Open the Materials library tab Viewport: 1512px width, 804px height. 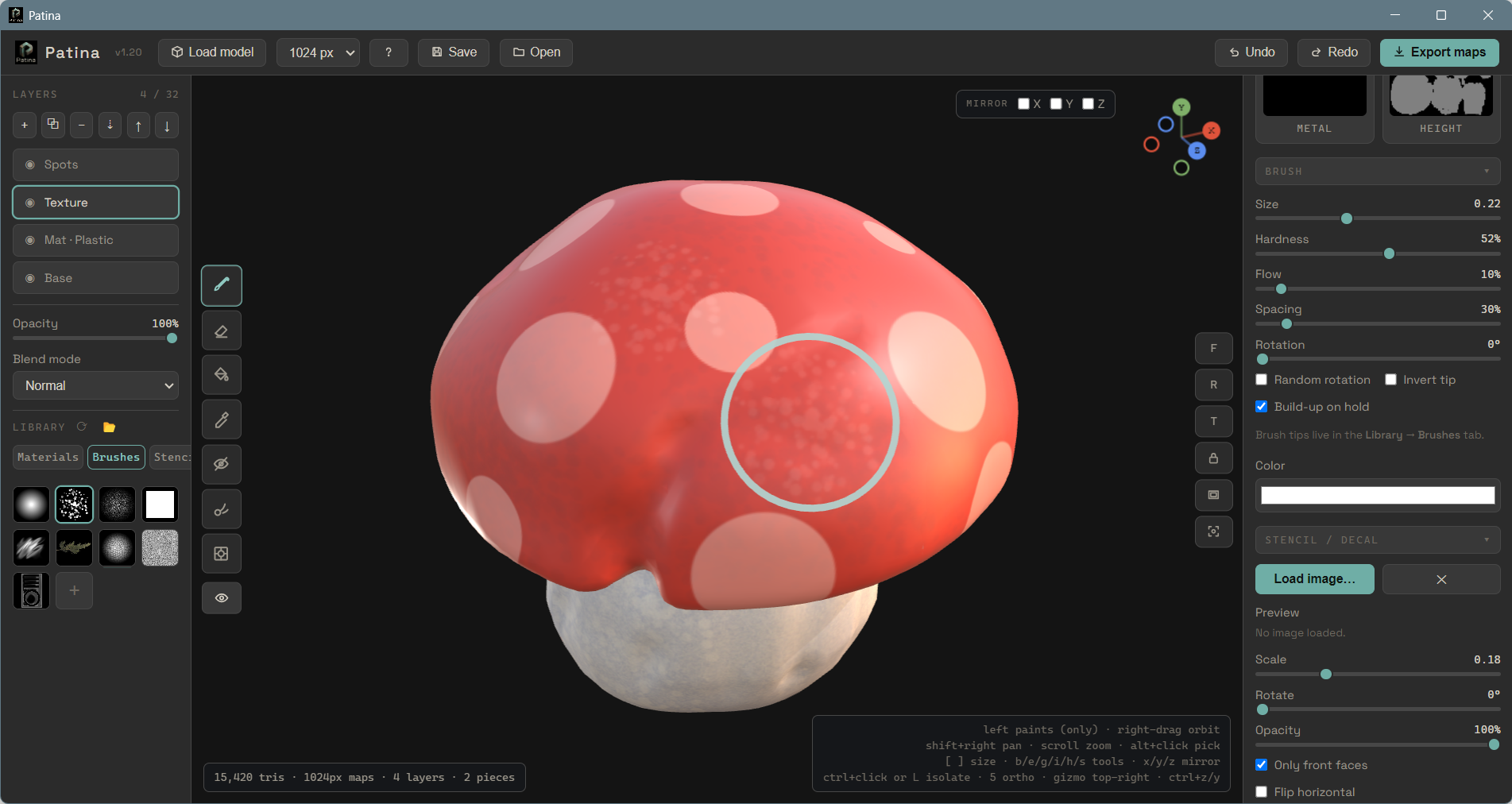point(48,457)
